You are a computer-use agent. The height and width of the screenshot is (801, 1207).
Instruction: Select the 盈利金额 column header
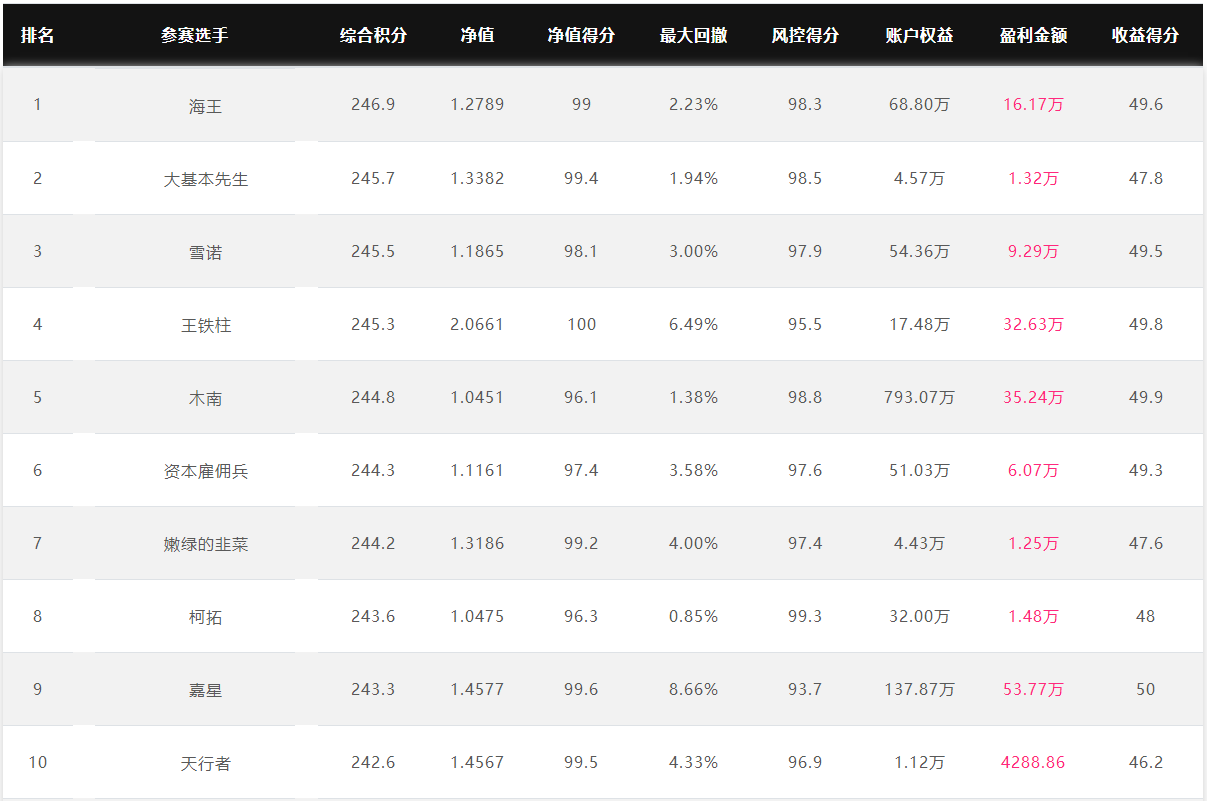click(1033, 35)
